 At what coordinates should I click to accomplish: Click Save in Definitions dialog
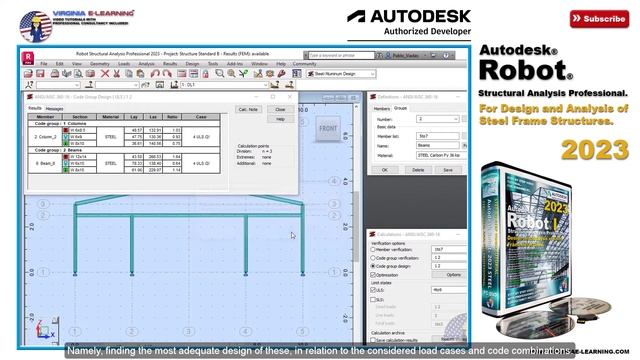point(448,170)
